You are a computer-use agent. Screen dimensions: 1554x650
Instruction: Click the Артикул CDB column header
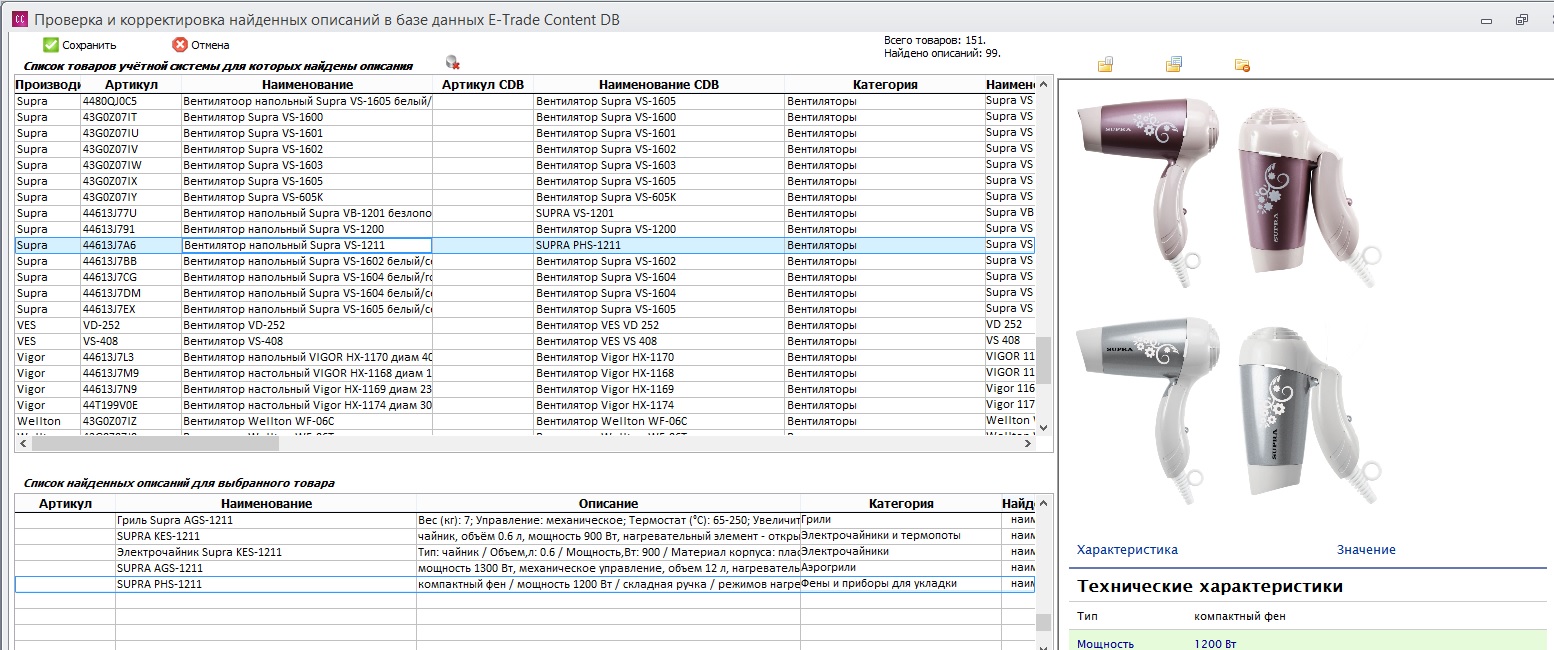click(482, 85)
